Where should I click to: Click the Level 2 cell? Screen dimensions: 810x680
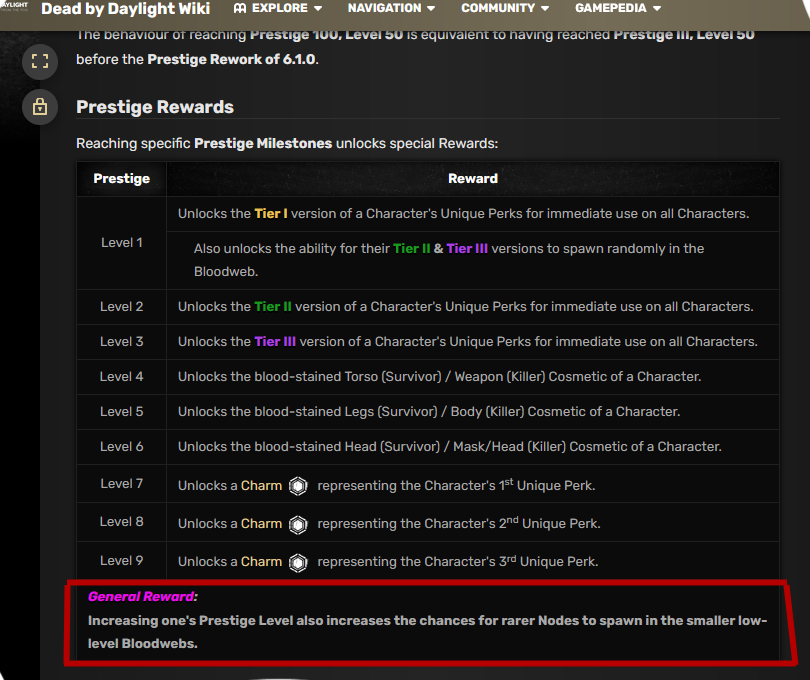[121, 307]
